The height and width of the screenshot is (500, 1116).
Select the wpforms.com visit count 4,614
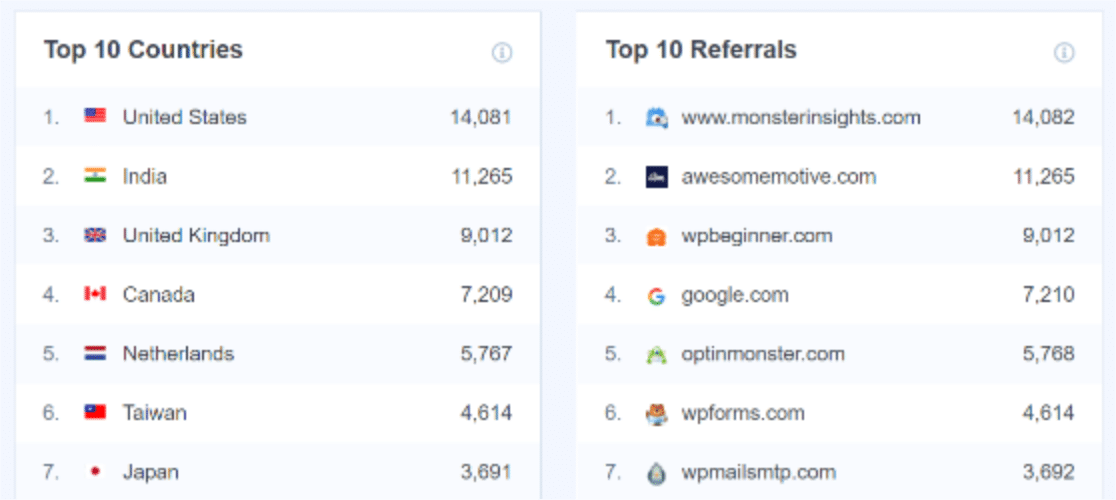click(1044, 413)
